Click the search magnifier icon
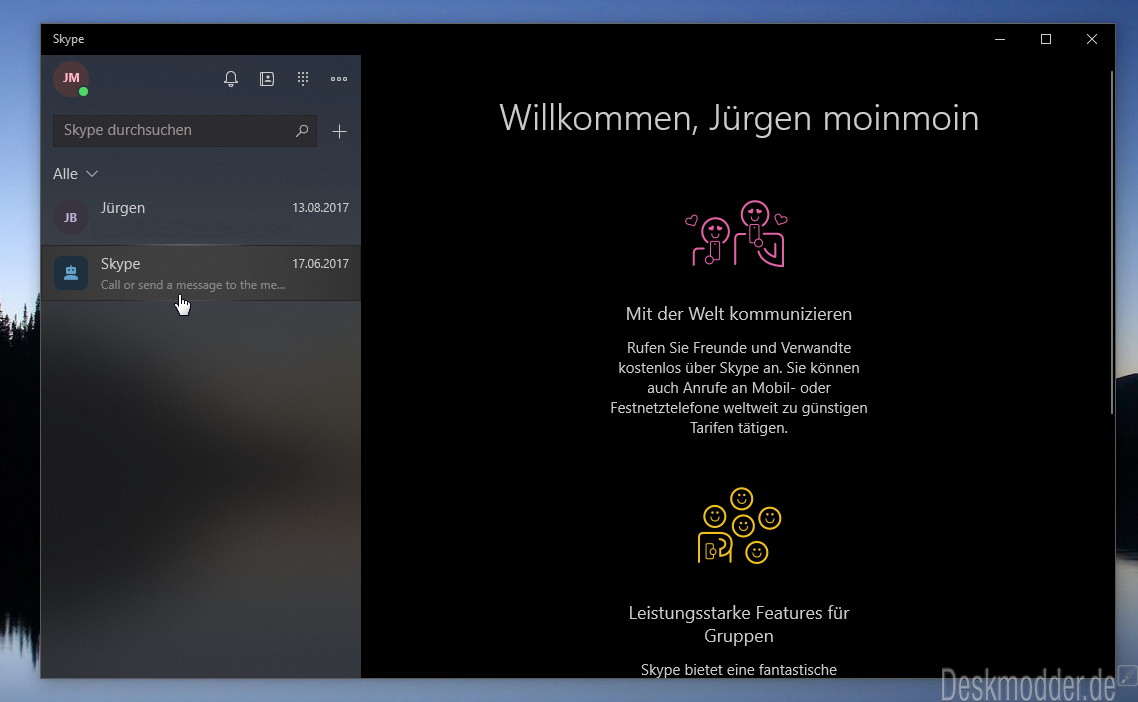This screenshot has height=702, width=1138. pyautogui.click(x=302, y=131)
